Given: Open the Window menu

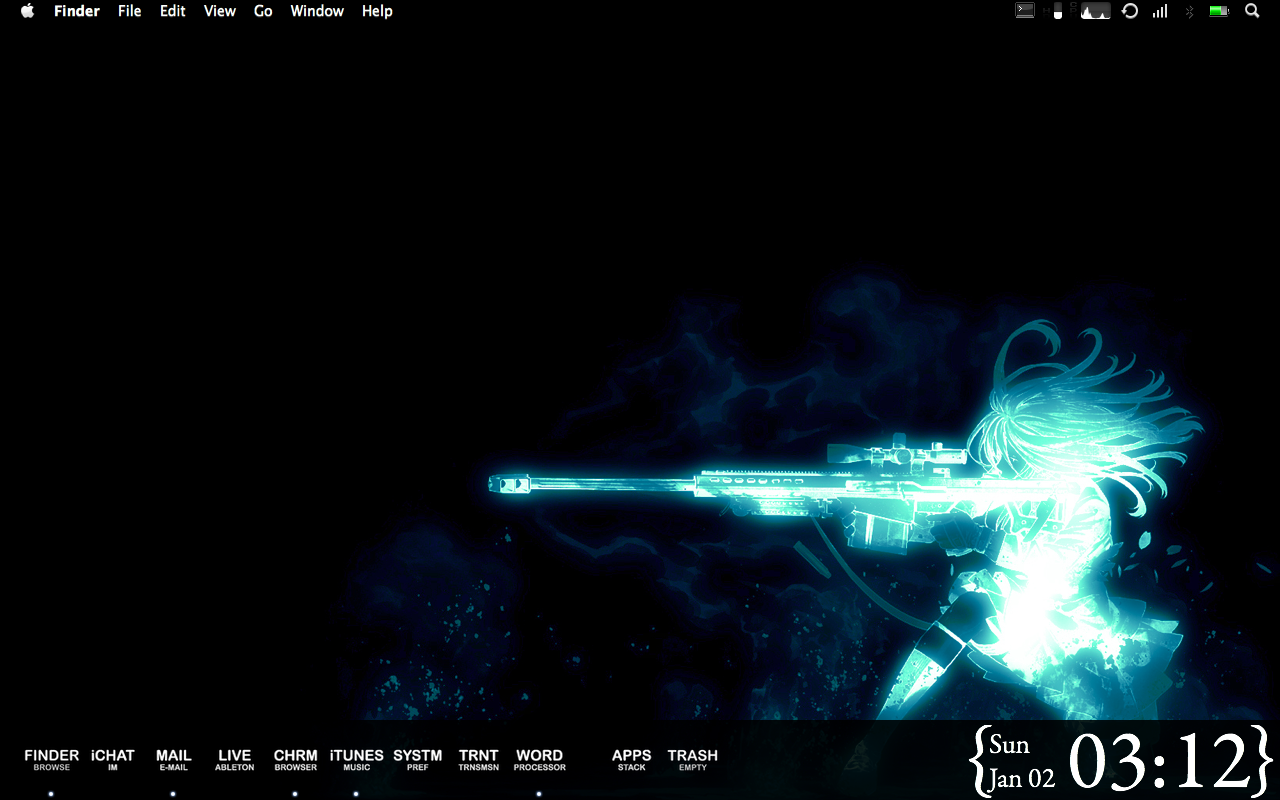Looking at the screenshot, I should [317, 11].
